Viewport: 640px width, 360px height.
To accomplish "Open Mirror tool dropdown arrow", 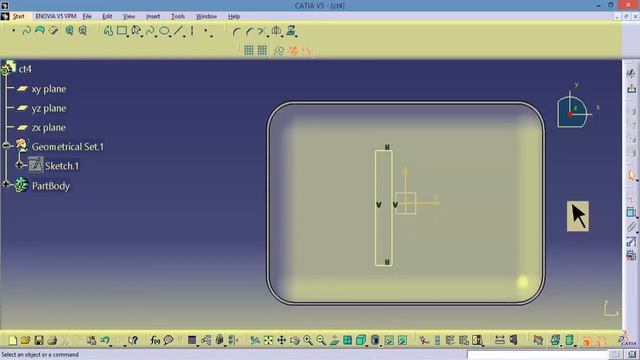I will pos(282,36).
